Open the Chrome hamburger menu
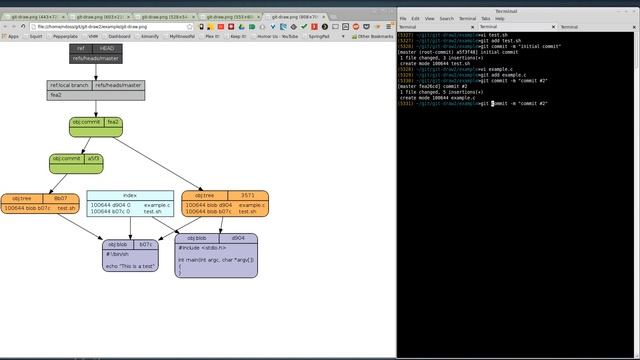The height and width of the screenshot is (360, 640). [x=389, y=27]
